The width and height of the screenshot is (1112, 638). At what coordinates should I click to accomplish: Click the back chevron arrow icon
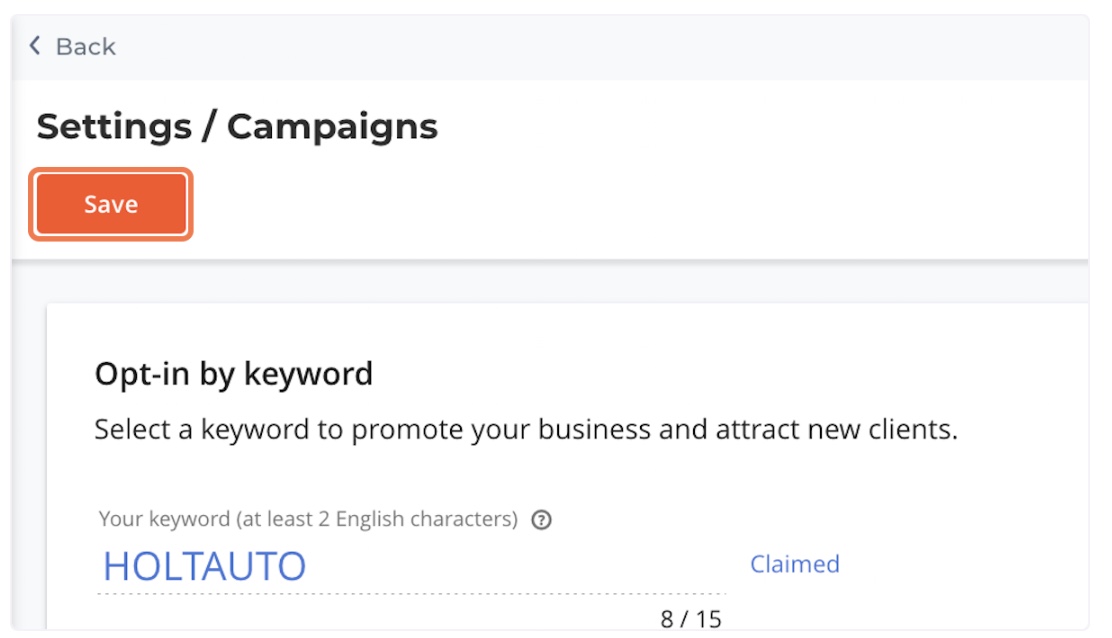35,45
